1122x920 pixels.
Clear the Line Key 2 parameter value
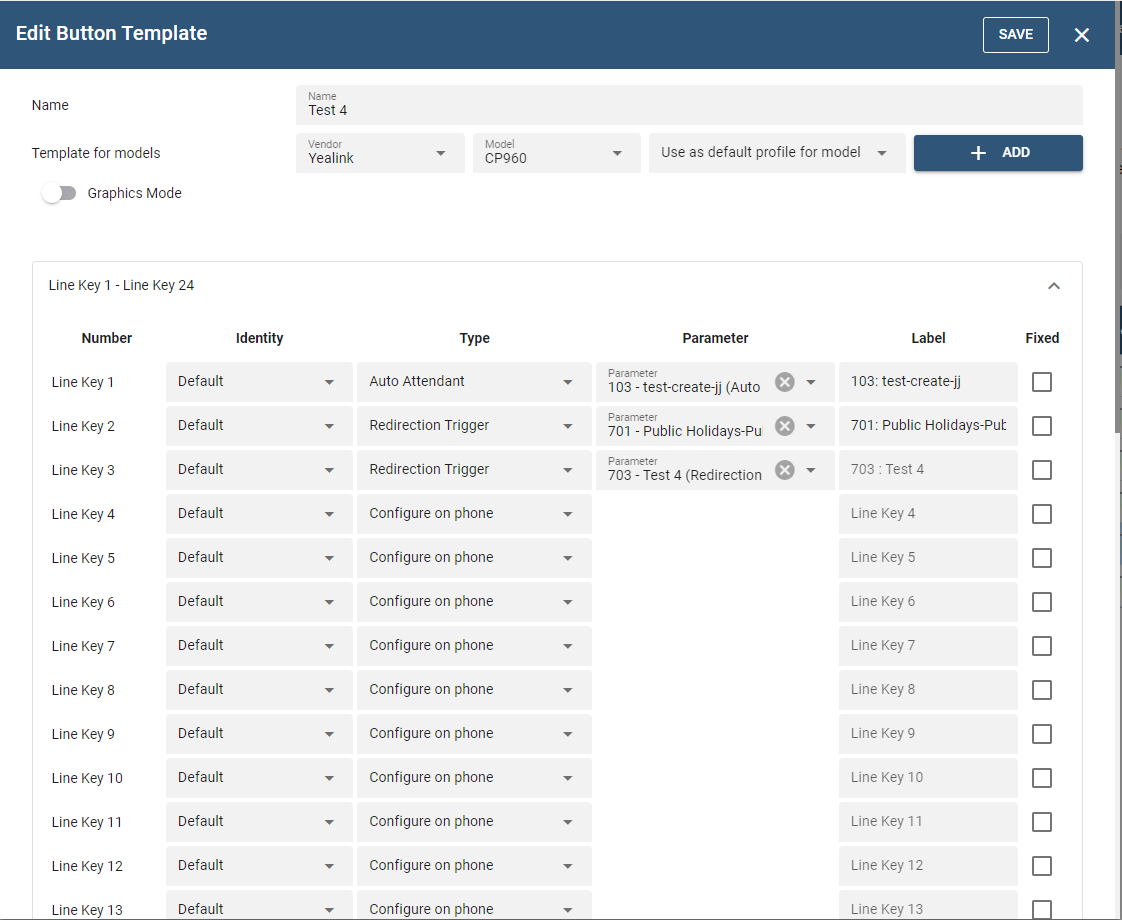click(785, 426)
